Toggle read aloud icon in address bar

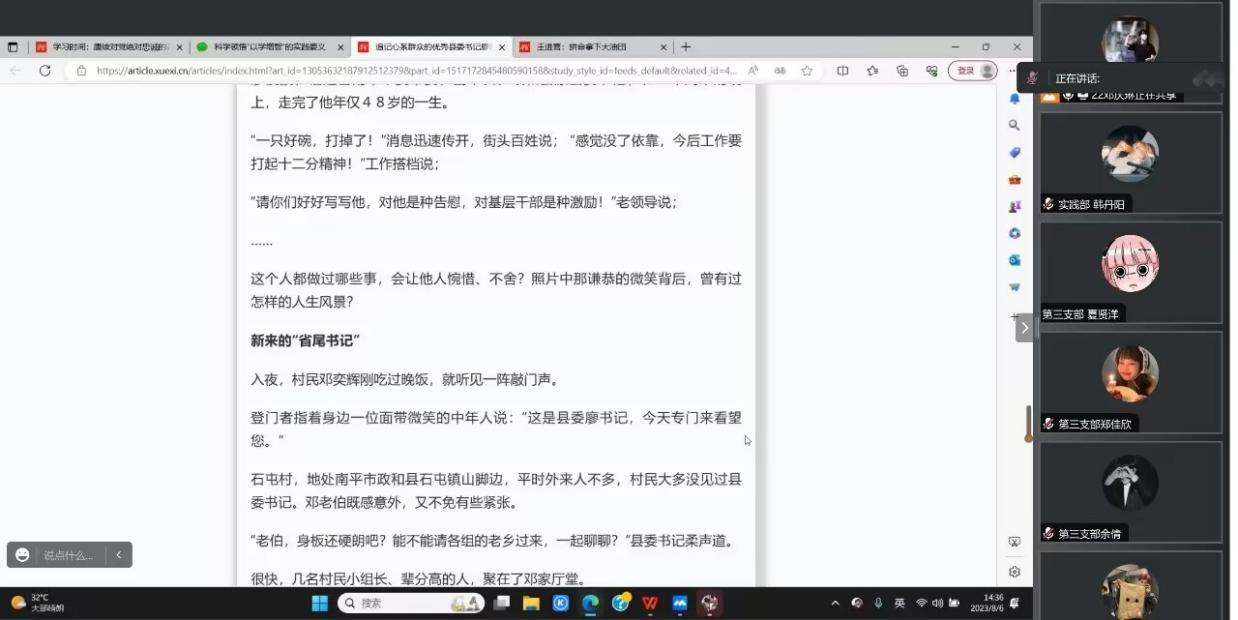(x=753, y=71)
